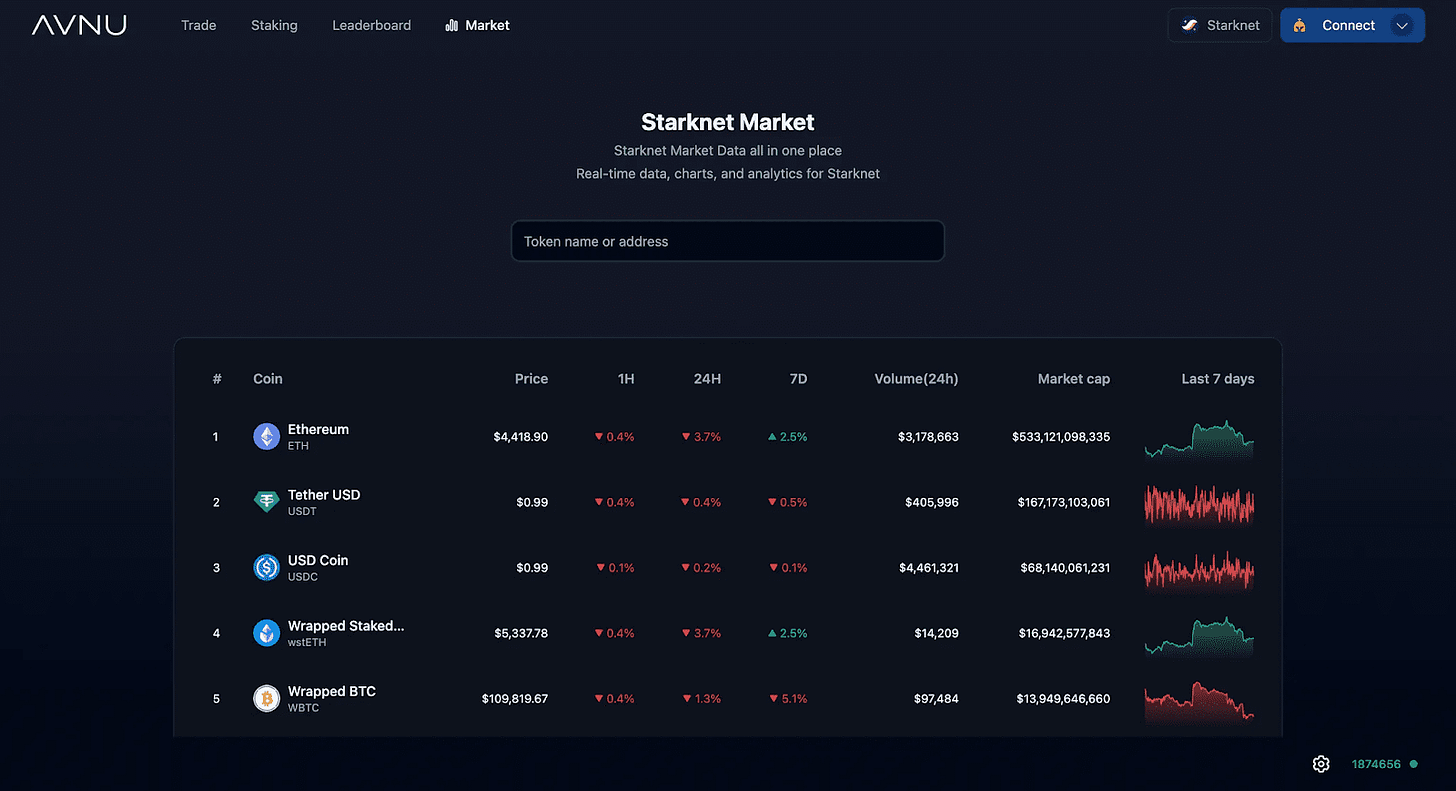1456x791 pixels.
Task: Click Ethereum price $4,418.90
Action: tap(520, 437)
